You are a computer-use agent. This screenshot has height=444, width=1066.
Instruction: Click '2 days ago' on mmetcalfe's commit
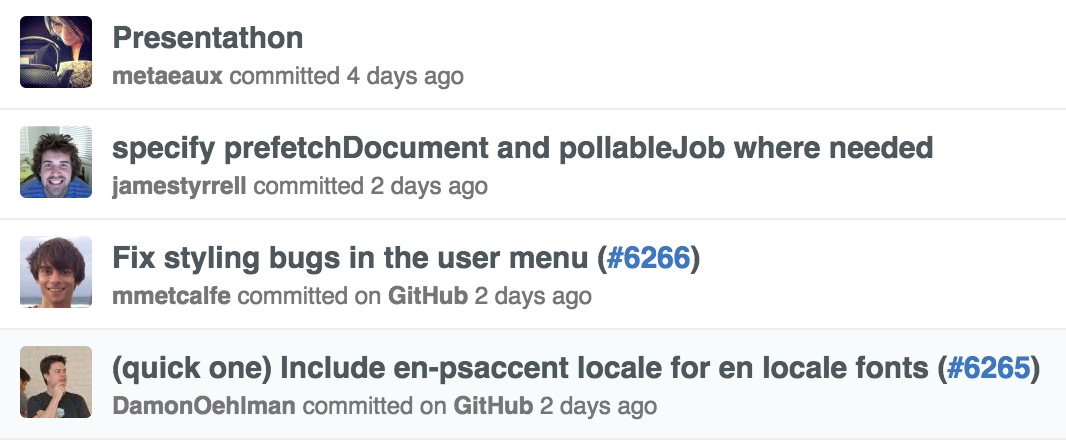pos(532,296)
